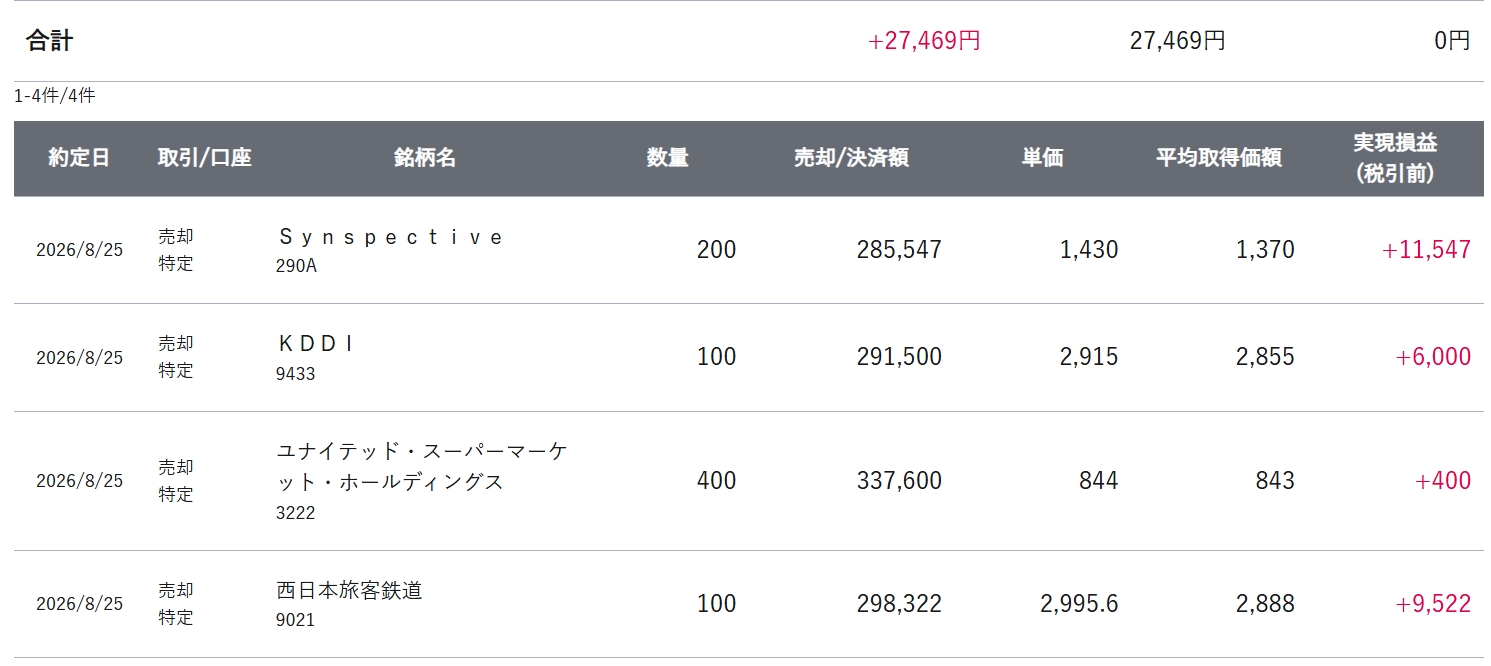
Task: Click the +9,522 realized profit value
Action: (1433, 604)
